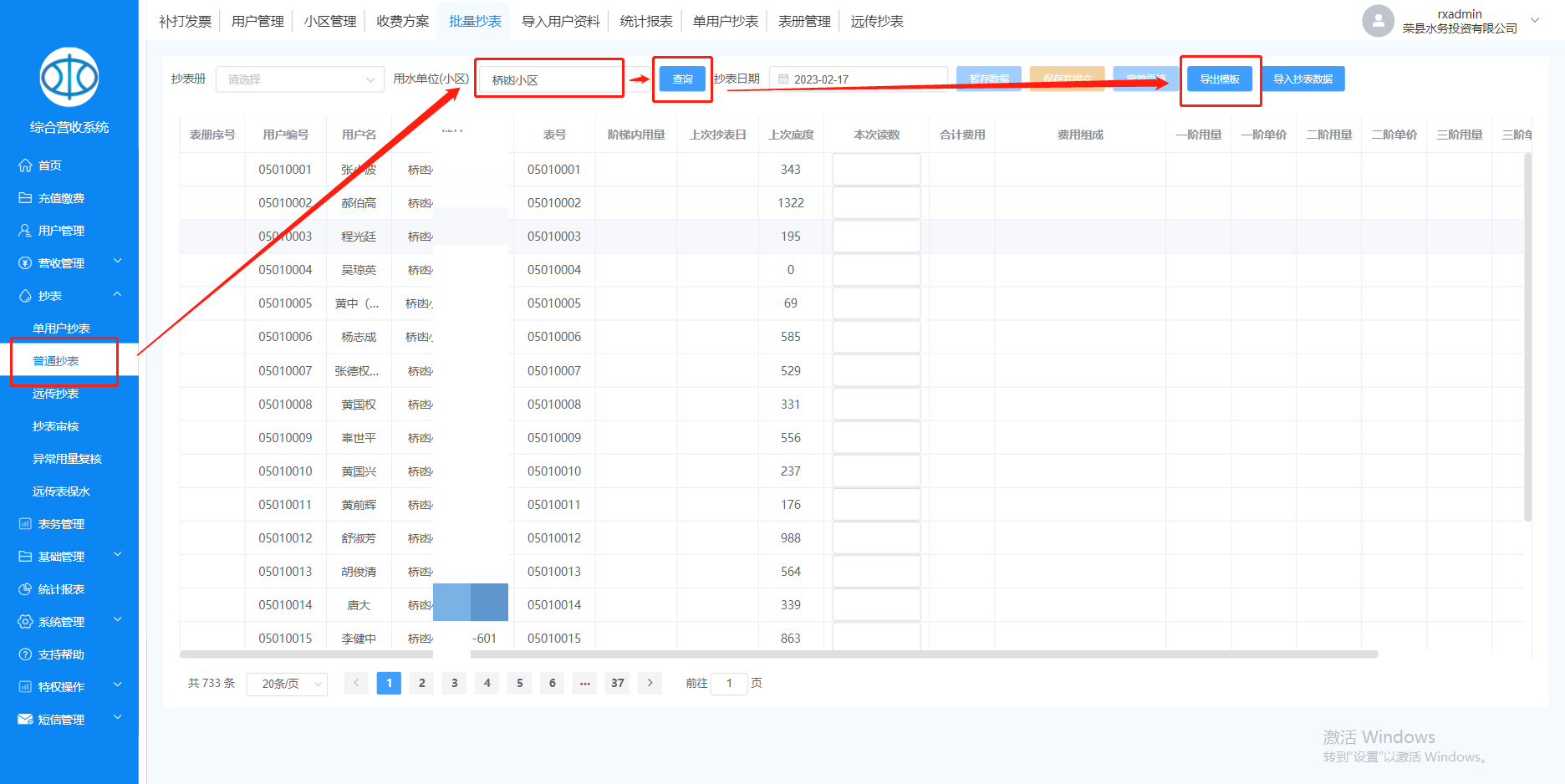Switch to the 收费方案 tab
Viewport: 1565px width, 784px height.
pyautogui.click(x=403, y=22)
